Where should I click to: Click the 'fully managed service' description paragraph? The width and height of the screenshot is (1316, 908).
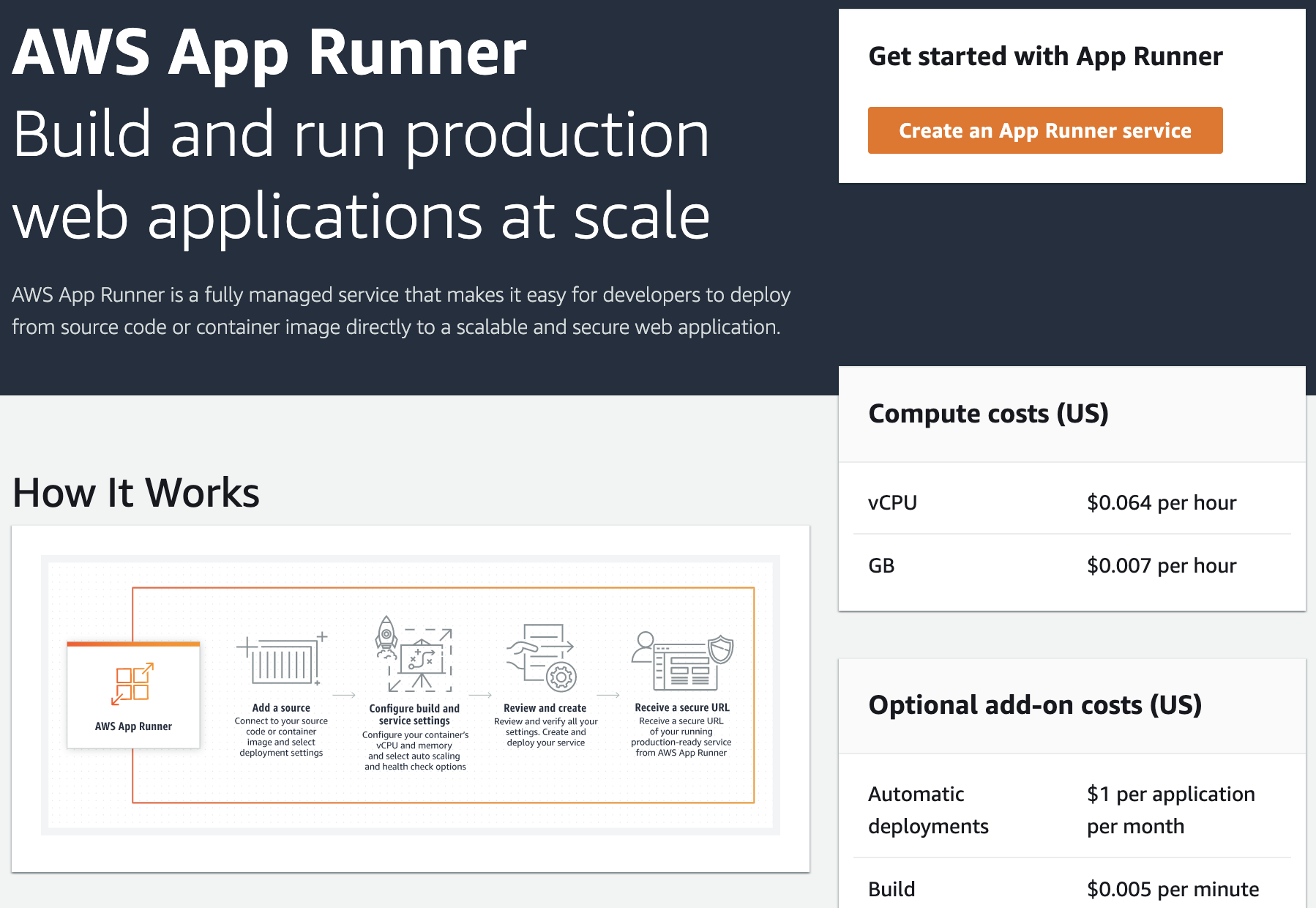(401, 310)
